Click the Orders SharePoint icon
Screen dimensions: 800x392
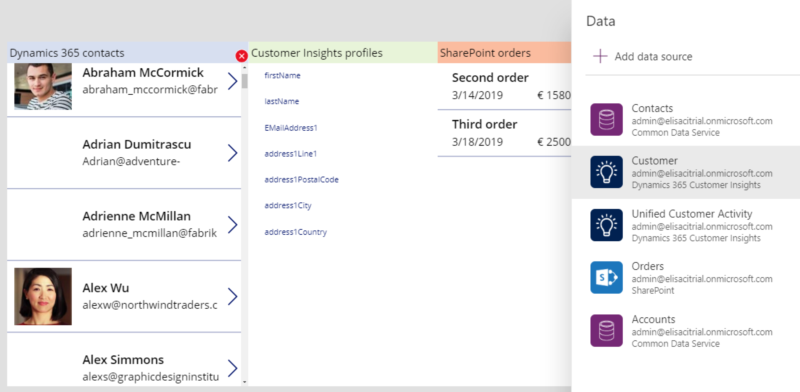[x=606, y=277]
